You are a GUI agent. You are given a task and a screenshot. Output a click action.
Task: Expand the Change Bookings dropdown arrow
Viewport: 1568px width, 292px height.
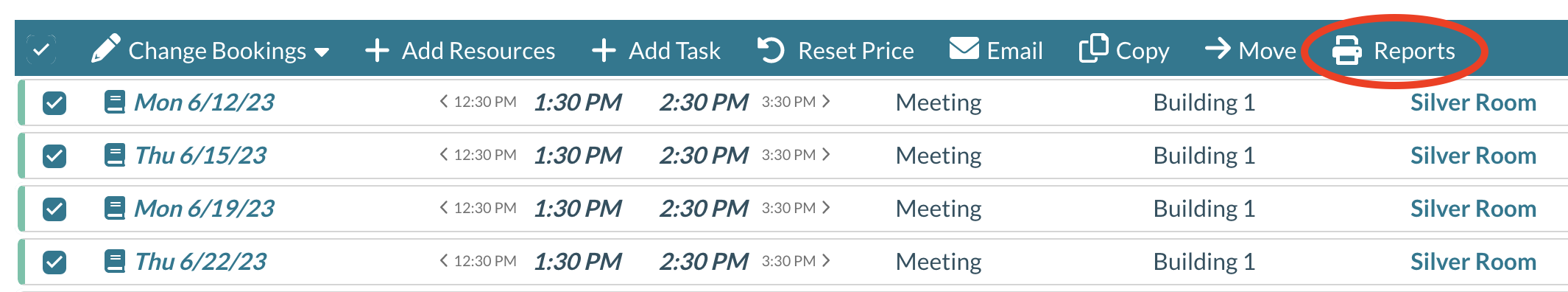[321, 52]
